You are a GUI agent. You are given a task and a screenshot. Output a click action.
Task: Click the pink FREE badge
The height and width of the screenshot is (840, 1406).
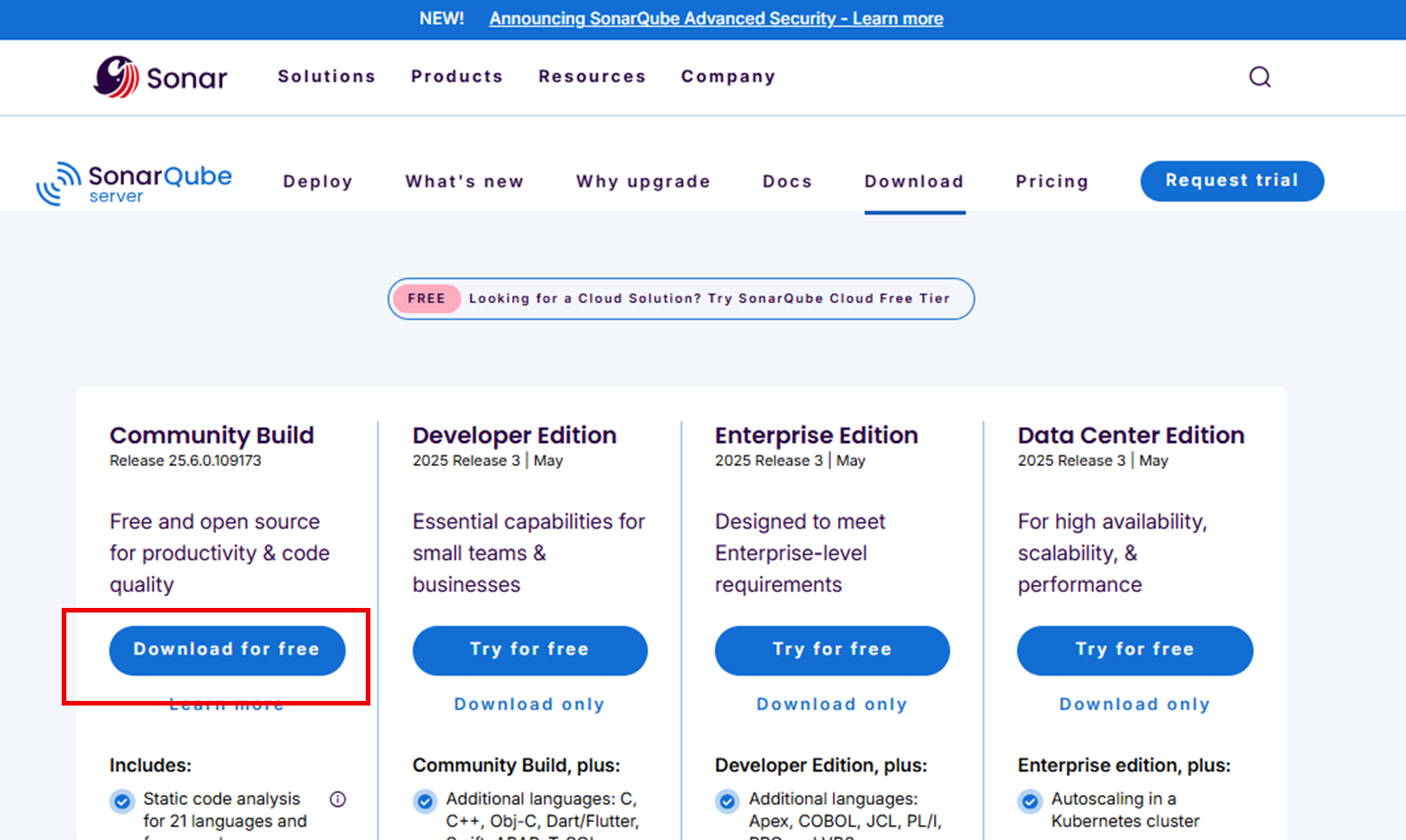[427, 298]
